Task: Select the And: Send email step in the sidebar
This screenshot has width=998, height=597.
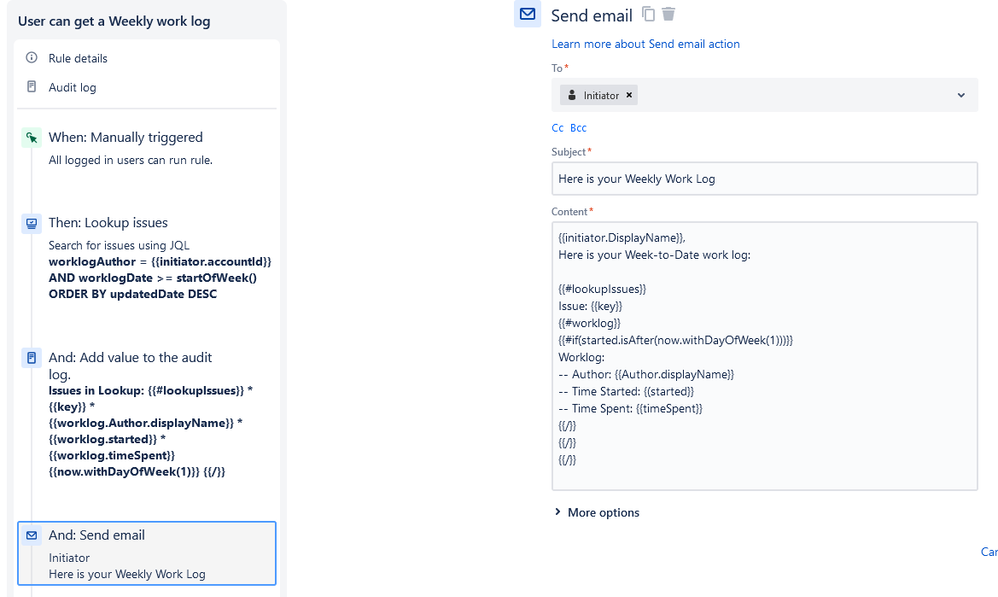Action: (146, 553)
